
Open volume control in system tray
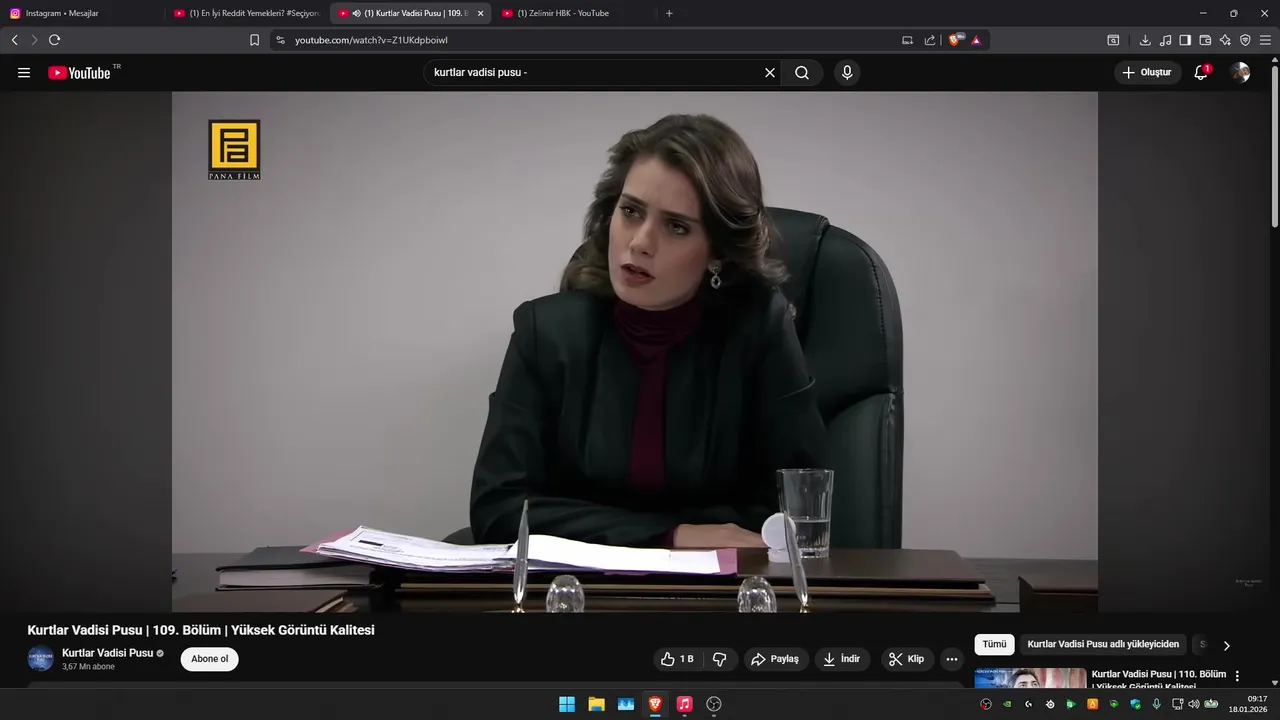pos(1194,704)
